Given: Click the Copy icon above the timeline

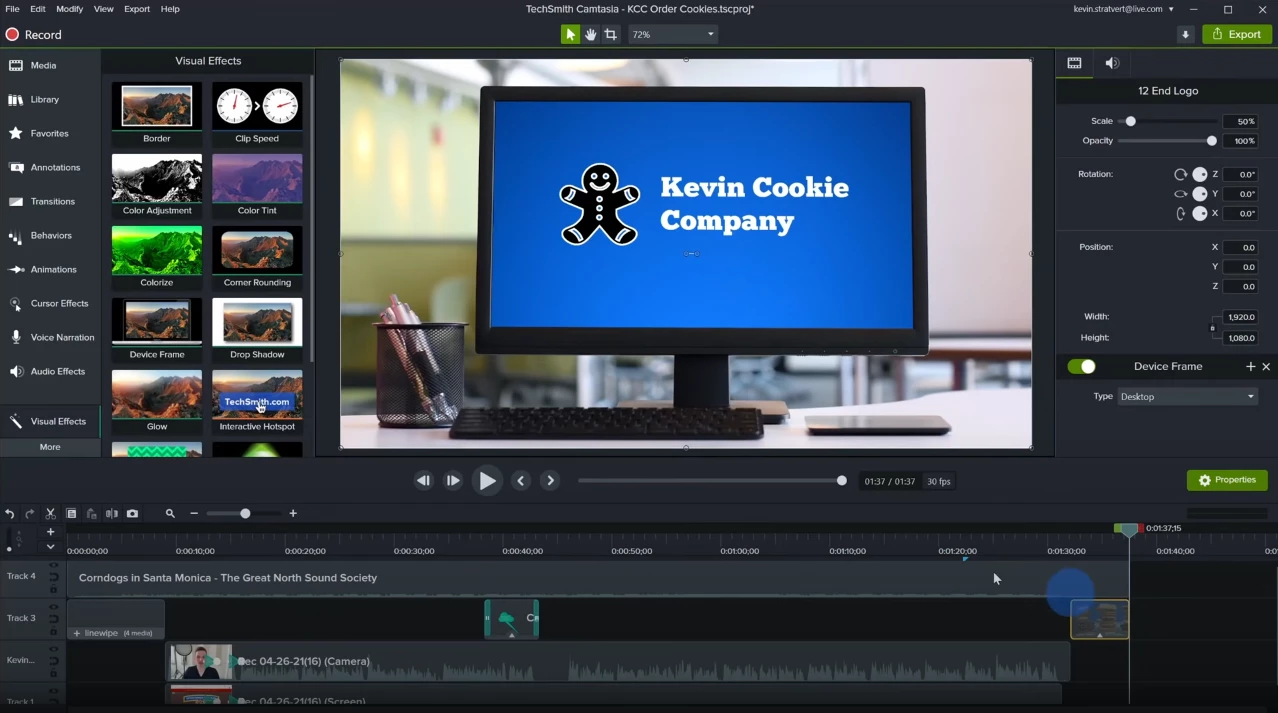Looking at the screenshot, I should click(x=71, y=513).
